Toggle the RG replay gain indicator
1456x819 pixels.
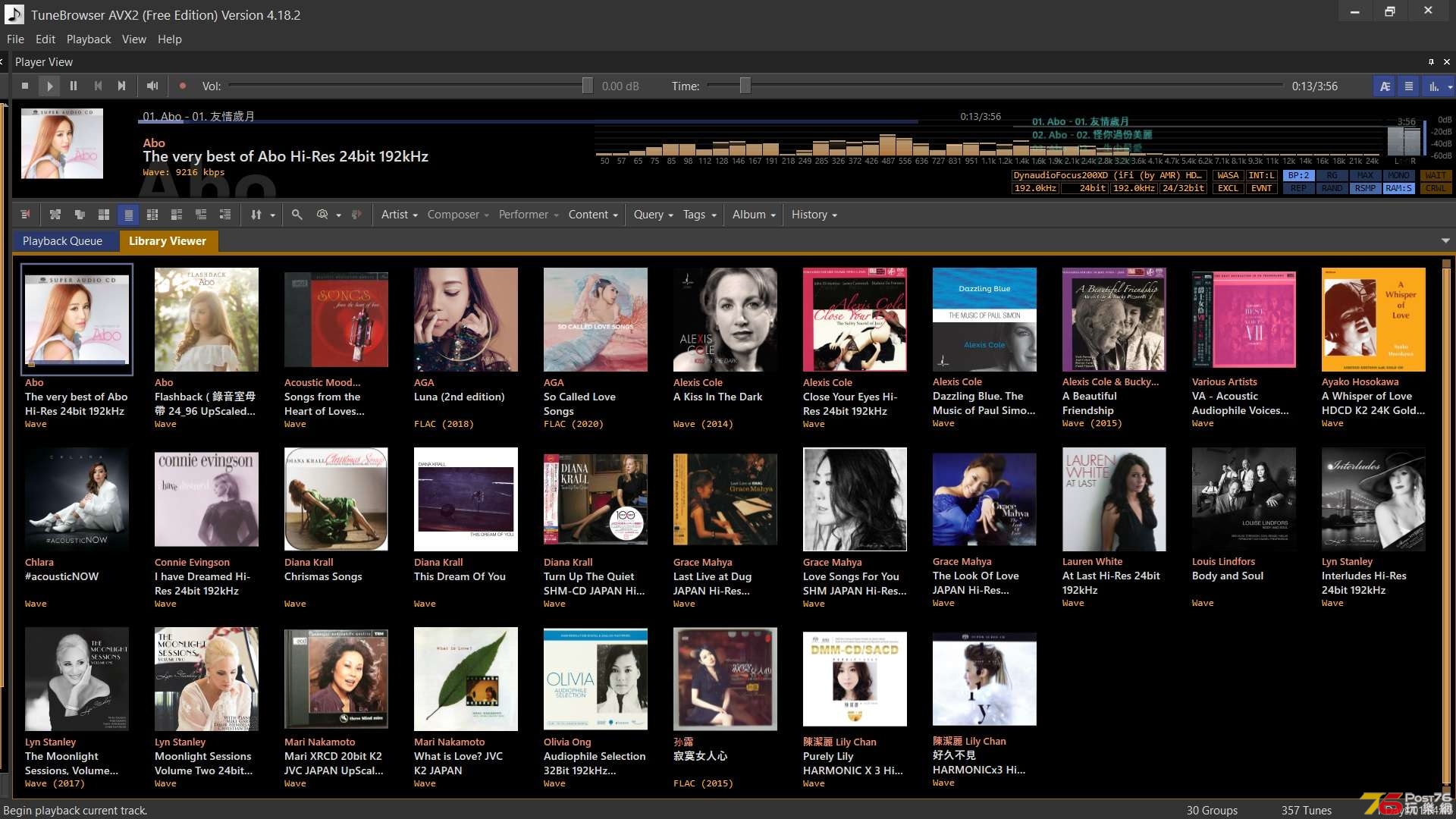[1332, 175]
